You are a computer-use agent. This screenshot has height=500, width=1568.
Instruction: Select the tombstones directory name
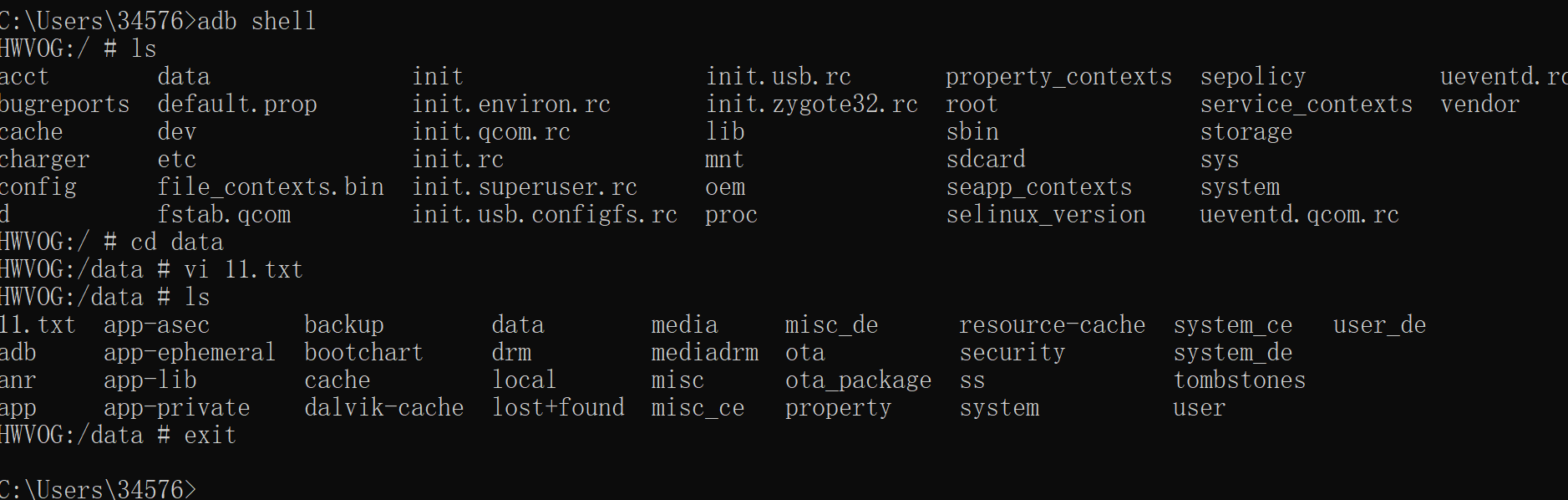tap(1239, 380)
